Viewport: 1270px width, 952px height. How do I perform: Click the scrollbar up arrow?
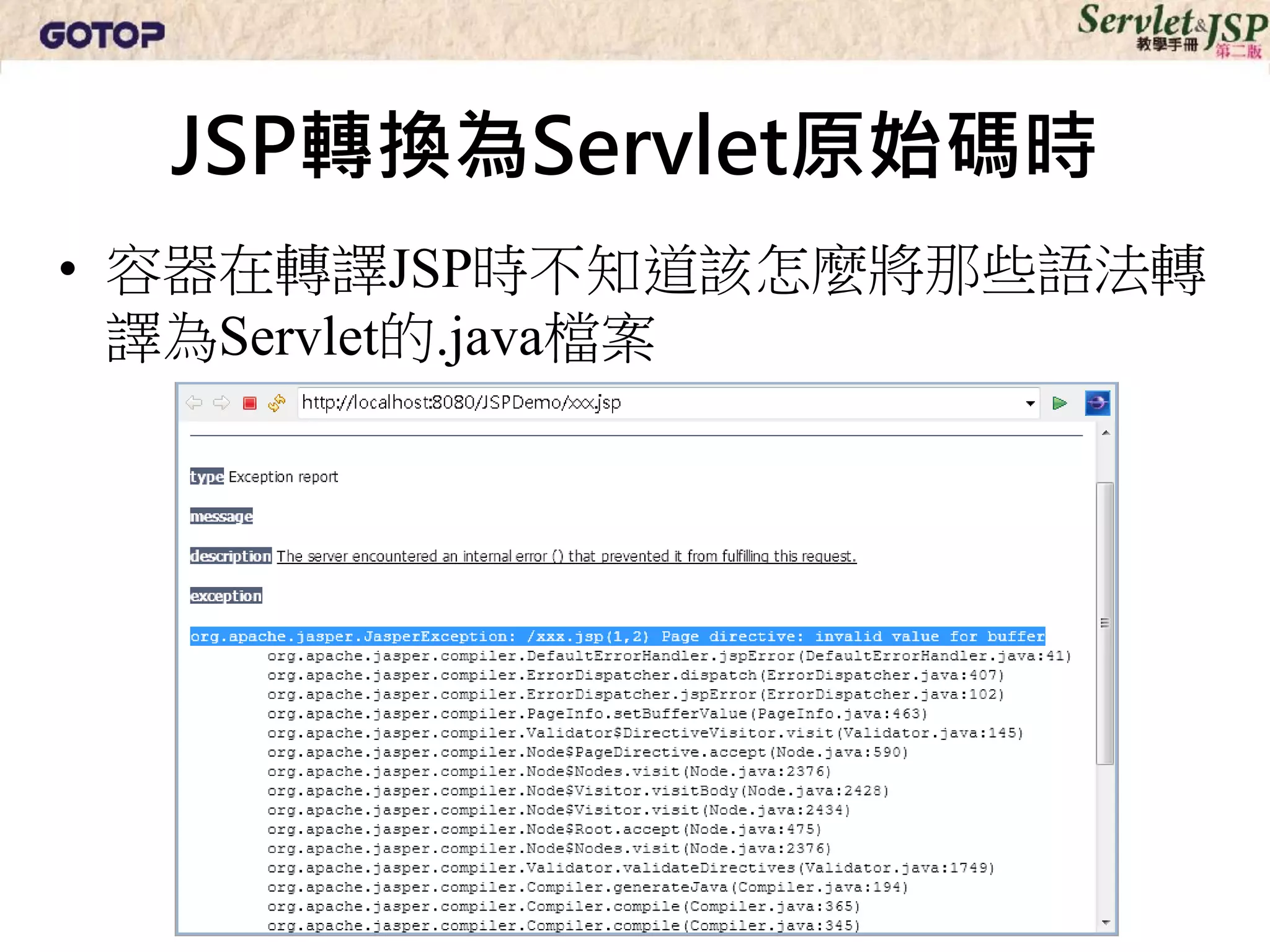pos(1106,433)
